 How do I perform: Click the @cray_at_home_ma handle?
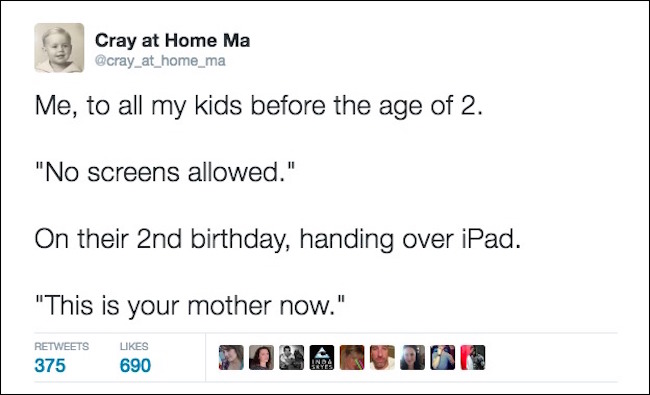coord(160,61)
